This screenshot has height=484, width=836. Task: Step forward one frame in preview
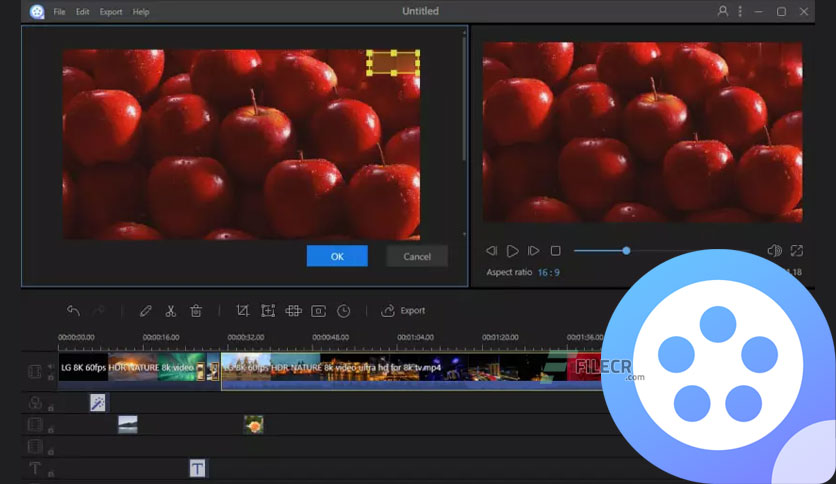(x=533, y=251)
